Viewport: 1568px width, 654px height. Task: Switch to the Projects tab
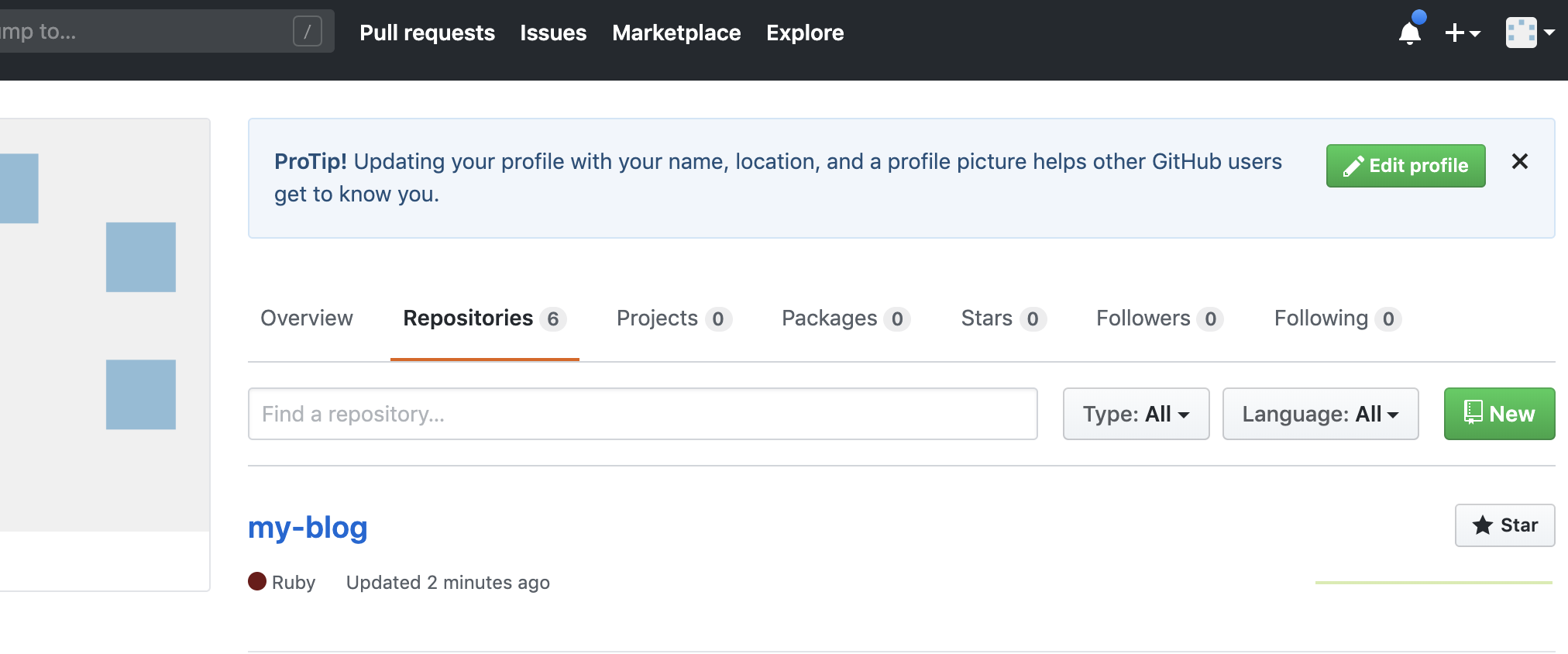point(674,318)
